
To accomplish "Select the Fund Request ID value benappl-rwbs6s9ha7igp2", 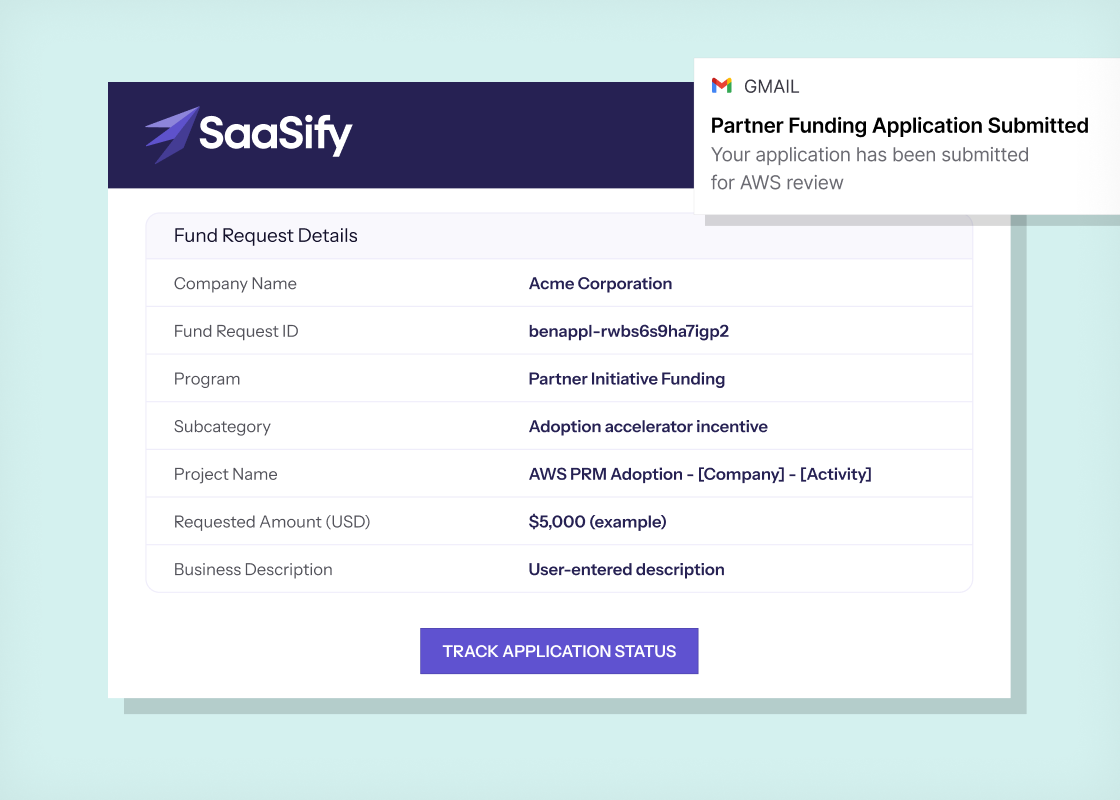I will [x=629, y=331].
